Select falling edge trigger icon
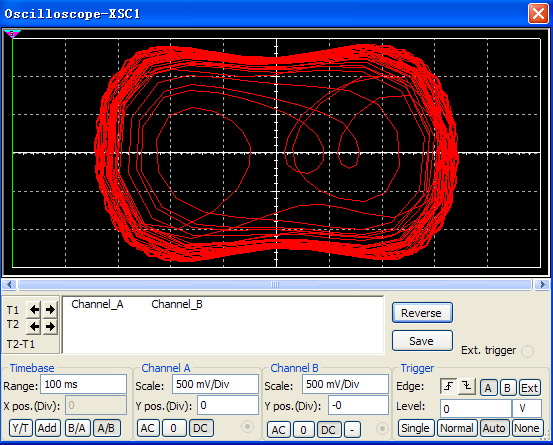Image resolution: width=553 pixels, height=445 pixels. coord(467,387)
